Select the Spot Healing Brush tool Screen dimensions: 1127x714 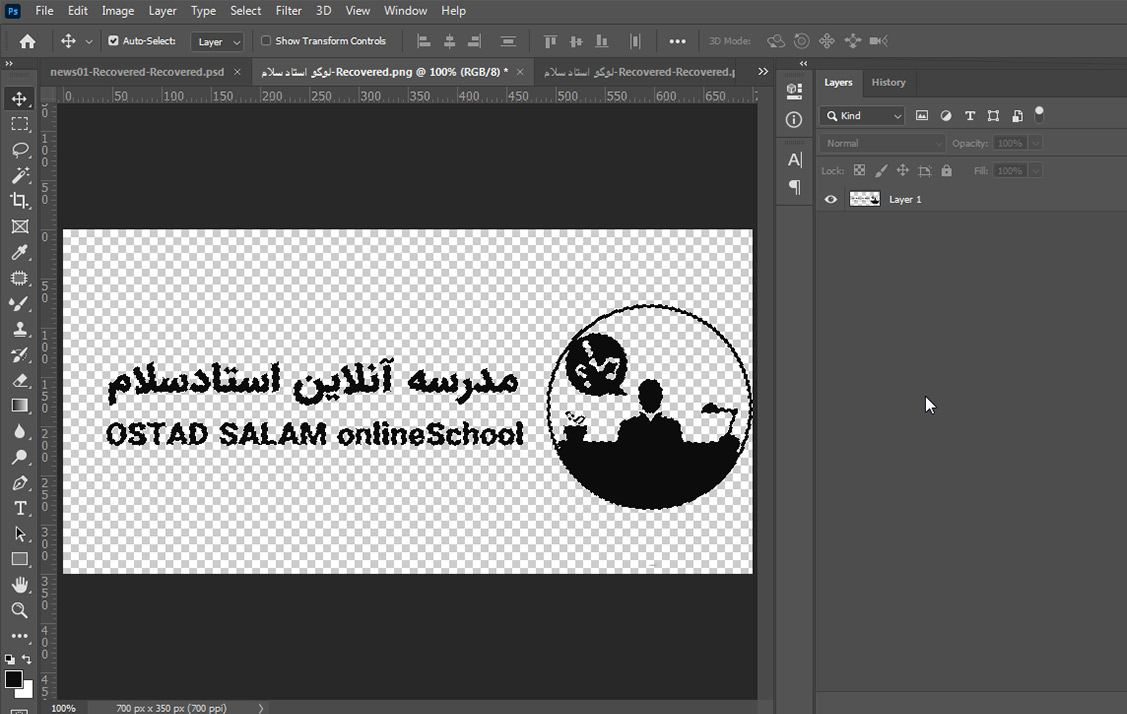(x=19, y=278)
